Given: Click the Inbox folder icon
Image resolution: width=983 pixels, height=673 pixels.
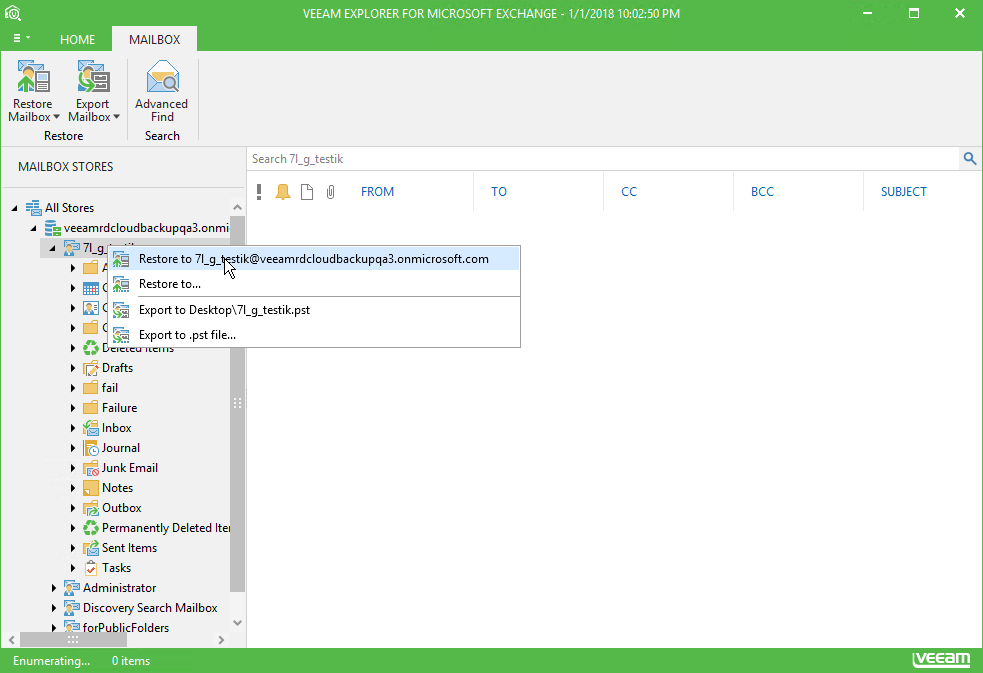Looking at the screenshot, I should tap(91, 428).
